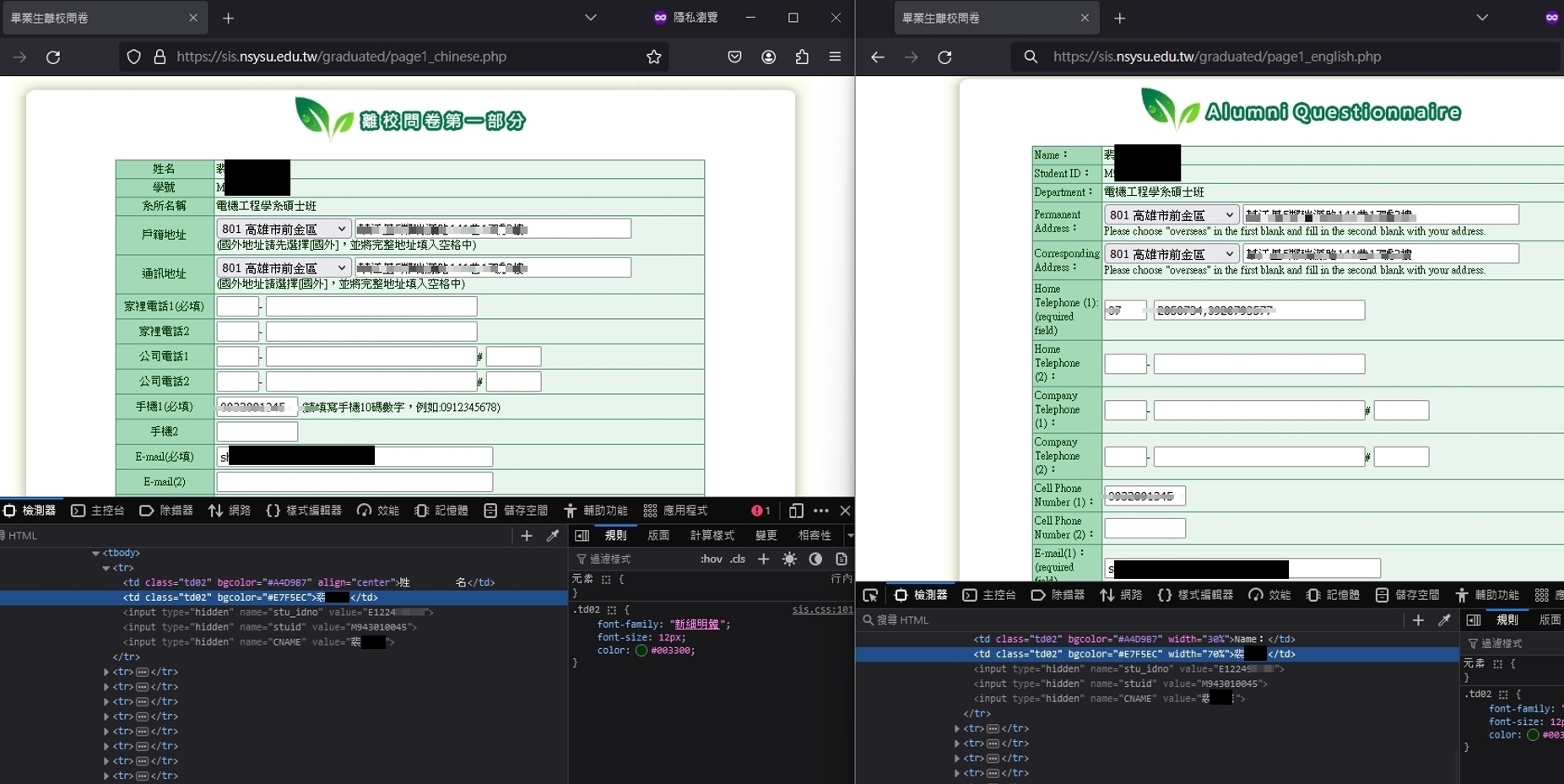The image size is (1564, 784).
Task: Open the sis.css:101 stylesheet link
Action: click(822, 609)
